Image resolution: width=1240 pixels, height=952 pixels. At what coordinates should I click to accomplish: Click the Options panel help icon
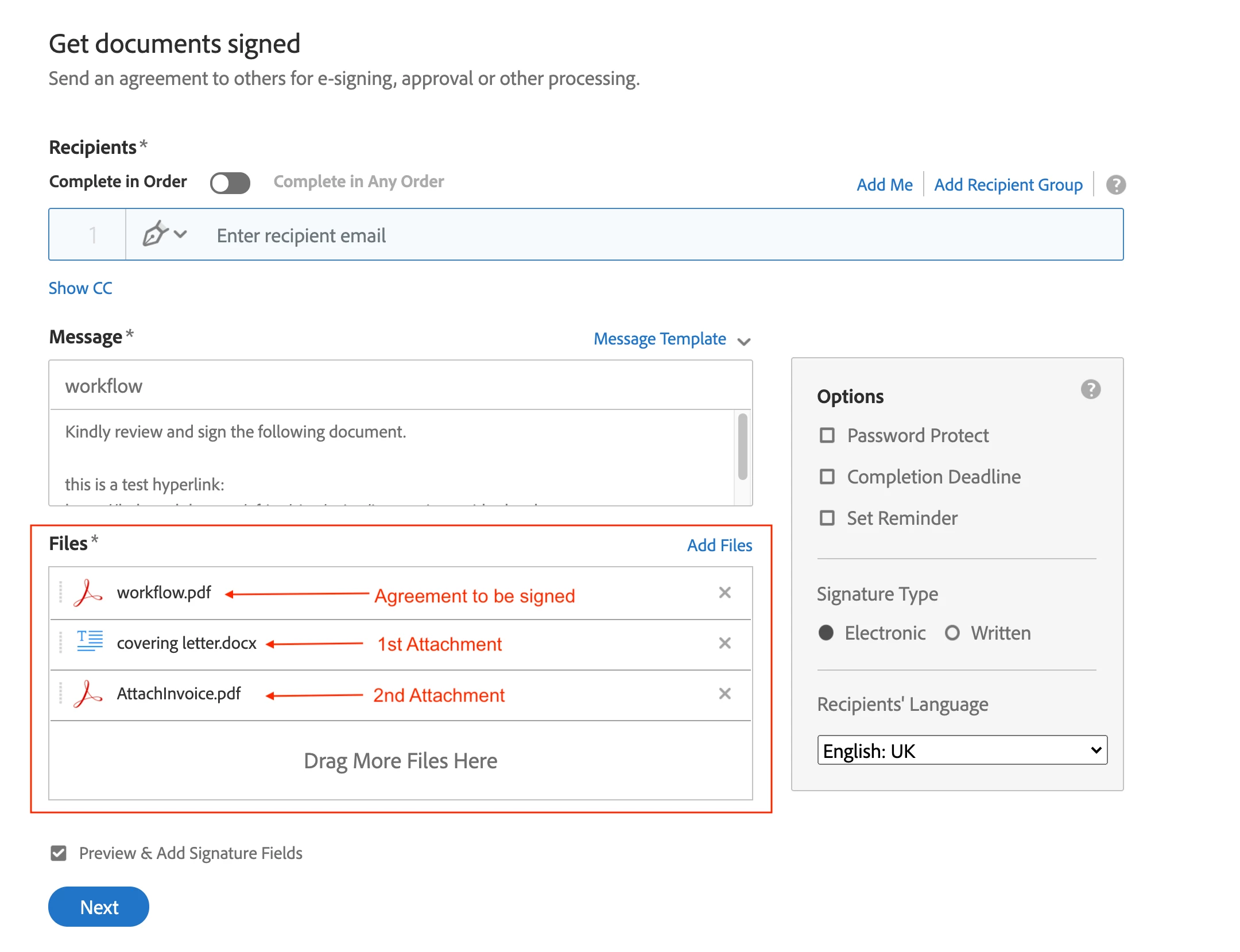pyautogui.click(x=1090, y=390)
